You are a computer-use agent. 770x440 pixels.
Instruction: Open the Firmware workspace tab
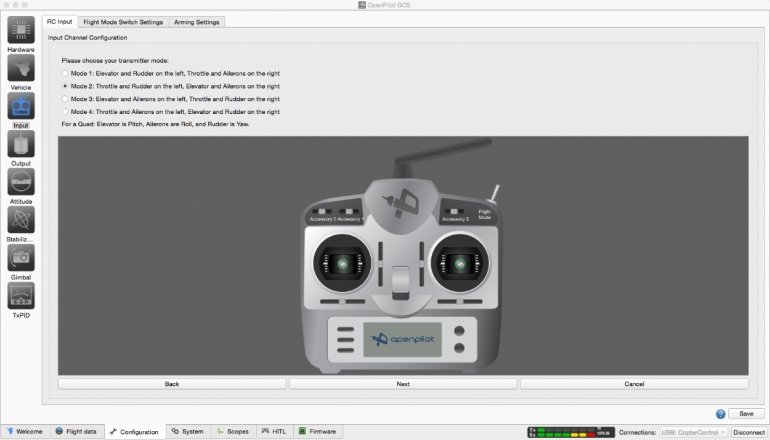click(x=317, y=432)
